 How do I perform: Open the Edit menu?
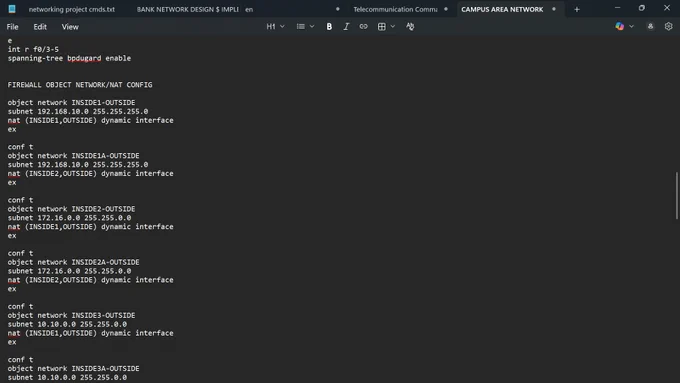pos(40,27)
